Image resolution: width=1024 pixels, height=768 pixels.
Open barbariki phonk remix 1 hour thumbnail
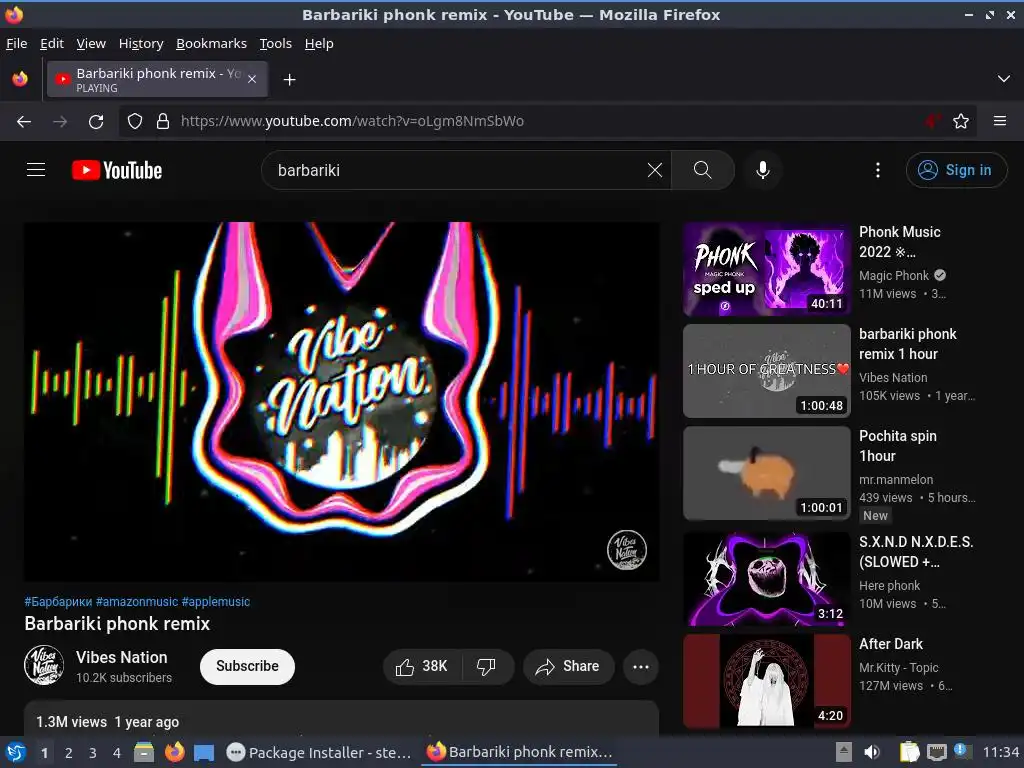point(767,371)
